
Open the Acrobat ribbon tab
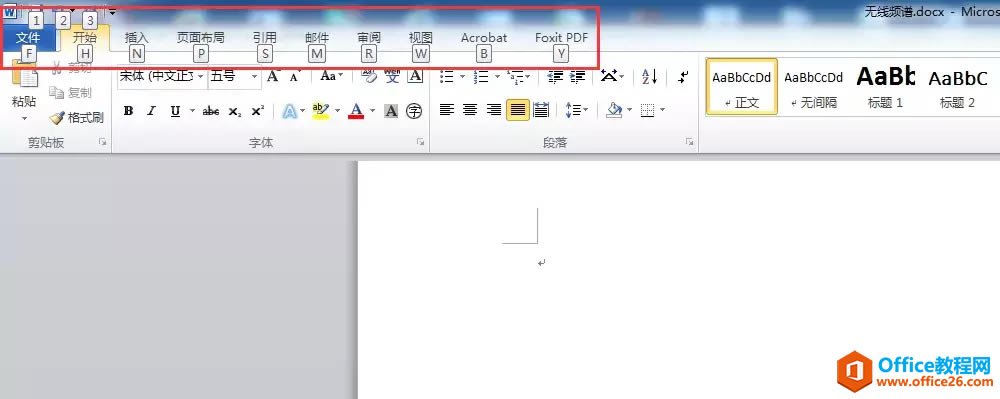(x=484, y=38)
